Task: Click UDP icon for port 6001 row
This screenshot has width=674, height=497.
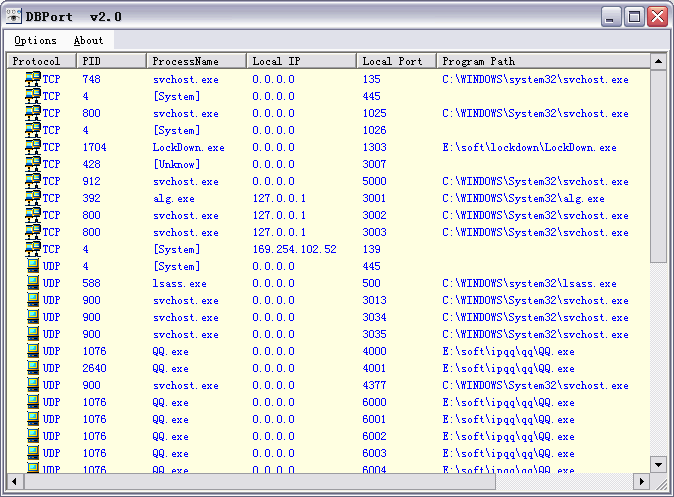Action: pos(33,419)
